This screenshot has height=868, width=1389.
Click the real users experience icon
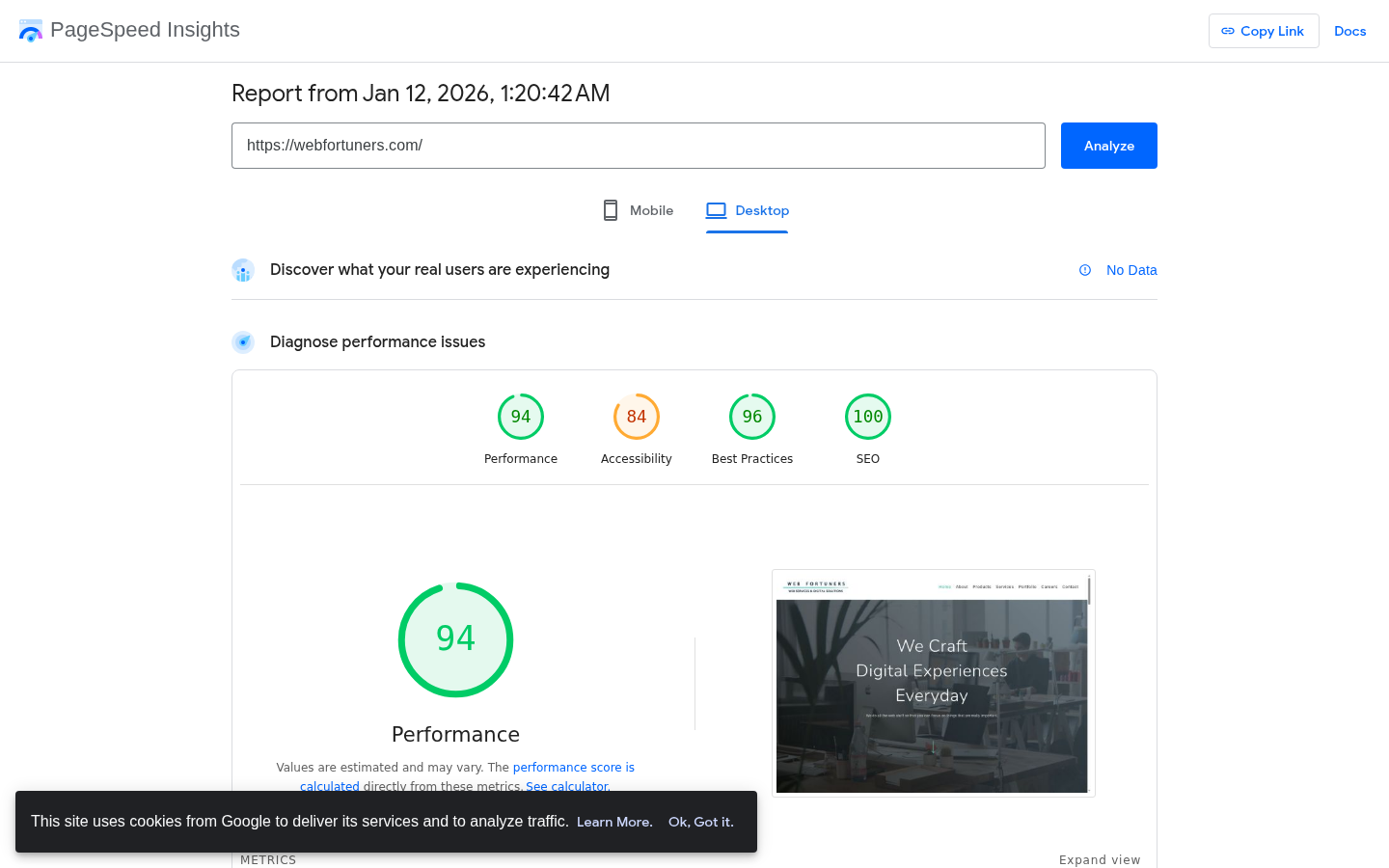coord(243,270)
